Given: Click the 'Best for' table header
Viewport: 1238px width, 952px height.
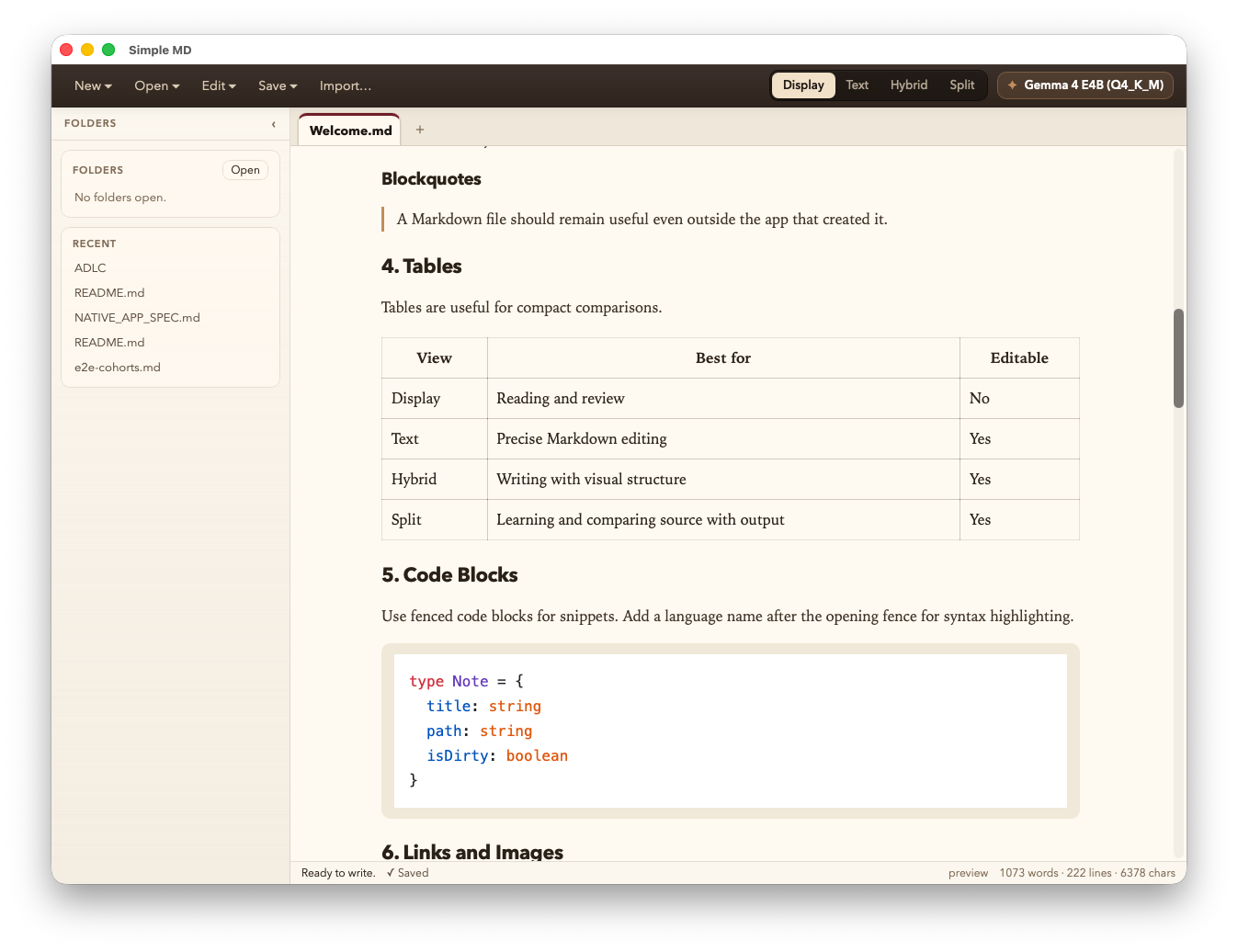Looking at the screenshot, I should [723, 358].
